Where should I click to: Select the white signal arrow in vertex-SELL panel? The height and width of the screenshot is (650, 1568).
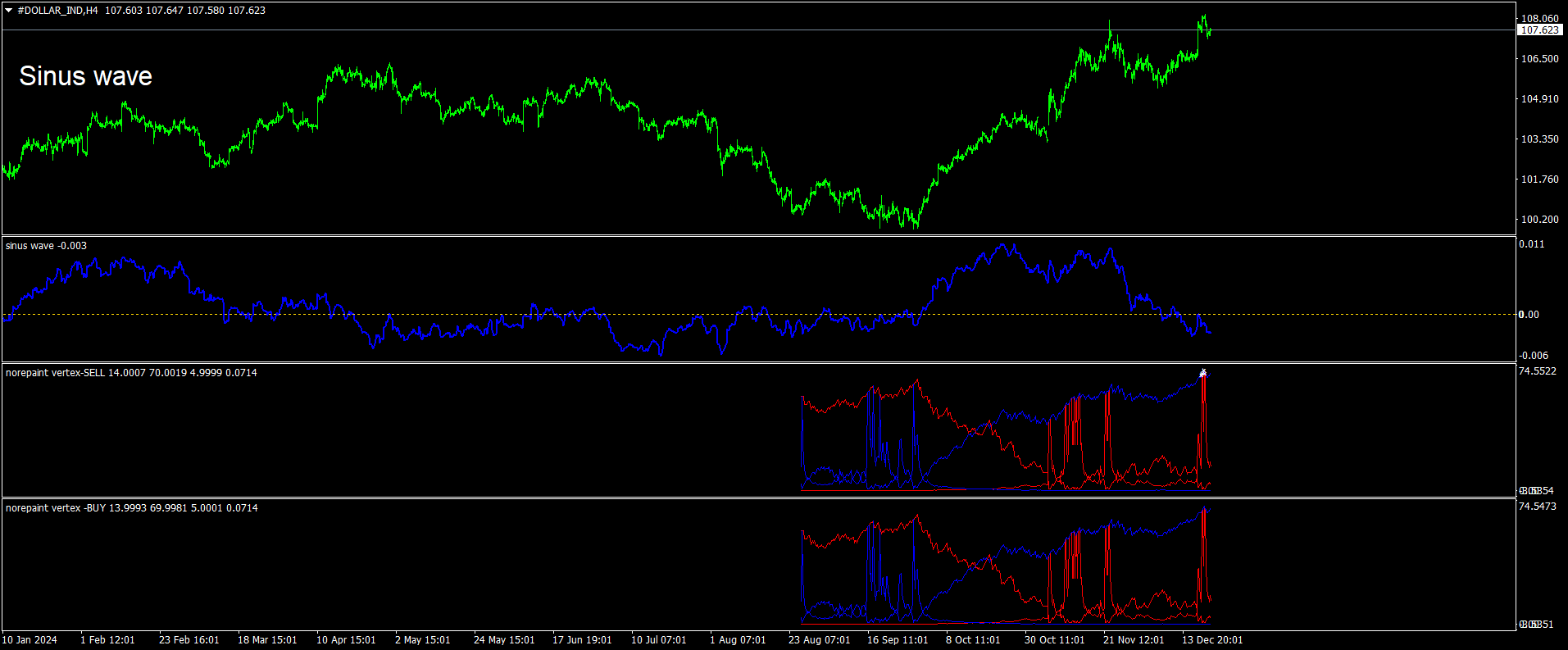[1203, 373]
